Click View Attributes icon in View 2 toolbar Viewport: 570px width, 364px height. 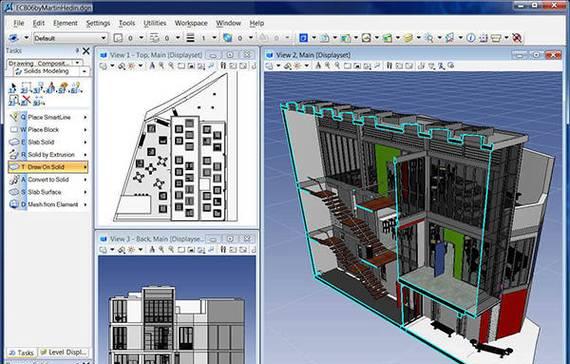(269, 66)
